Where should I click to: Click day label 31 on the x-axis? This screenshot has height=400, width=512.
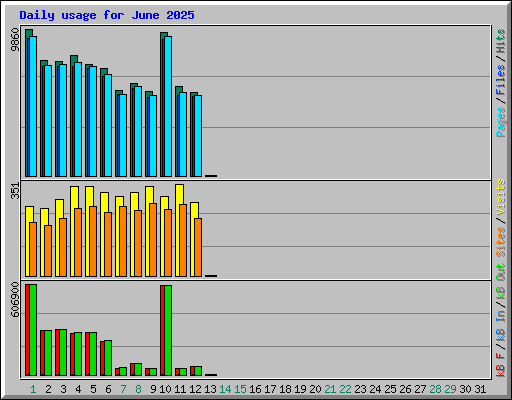(x=480, y=389)
